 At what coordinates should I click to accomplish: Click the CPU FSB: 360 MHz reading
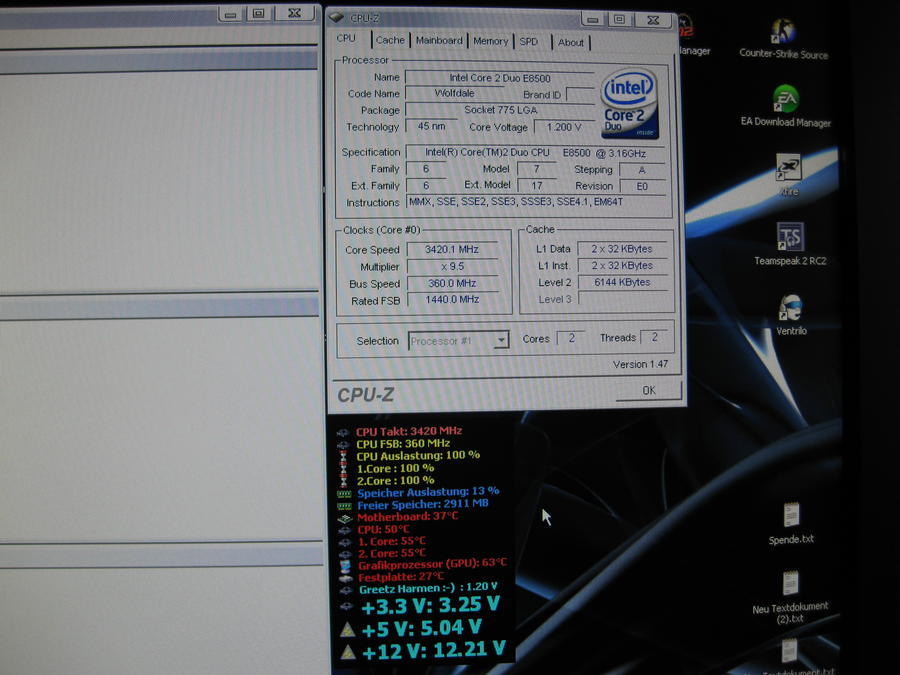click(403, 444)
